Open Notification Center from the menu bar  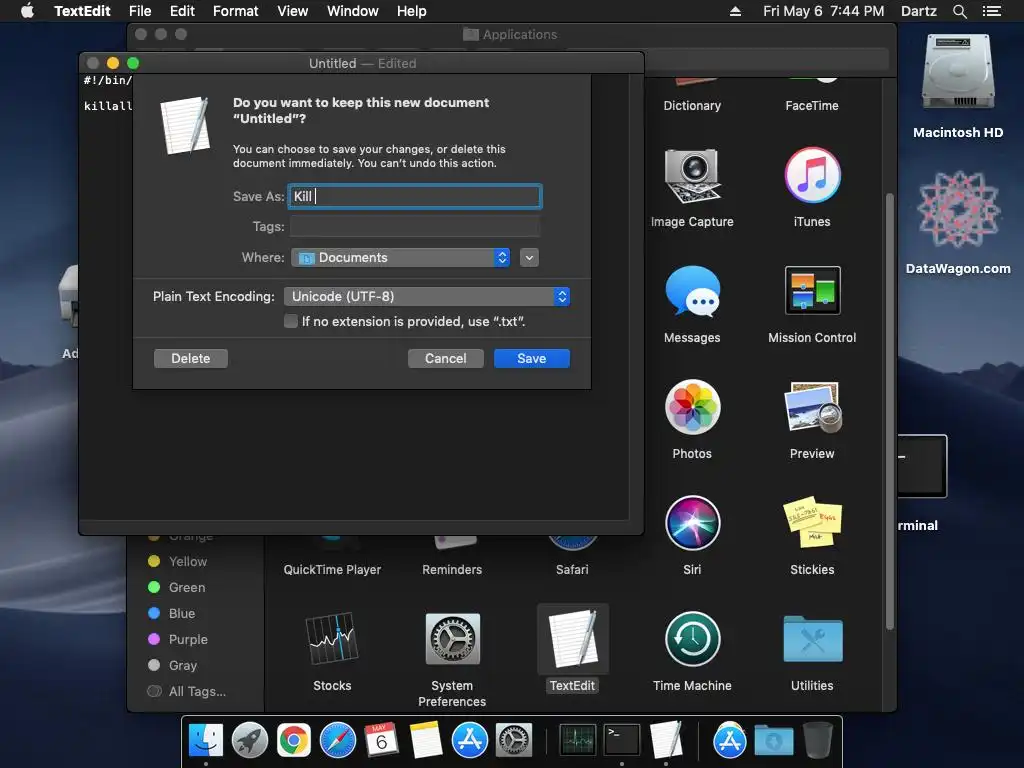[991, 11]
